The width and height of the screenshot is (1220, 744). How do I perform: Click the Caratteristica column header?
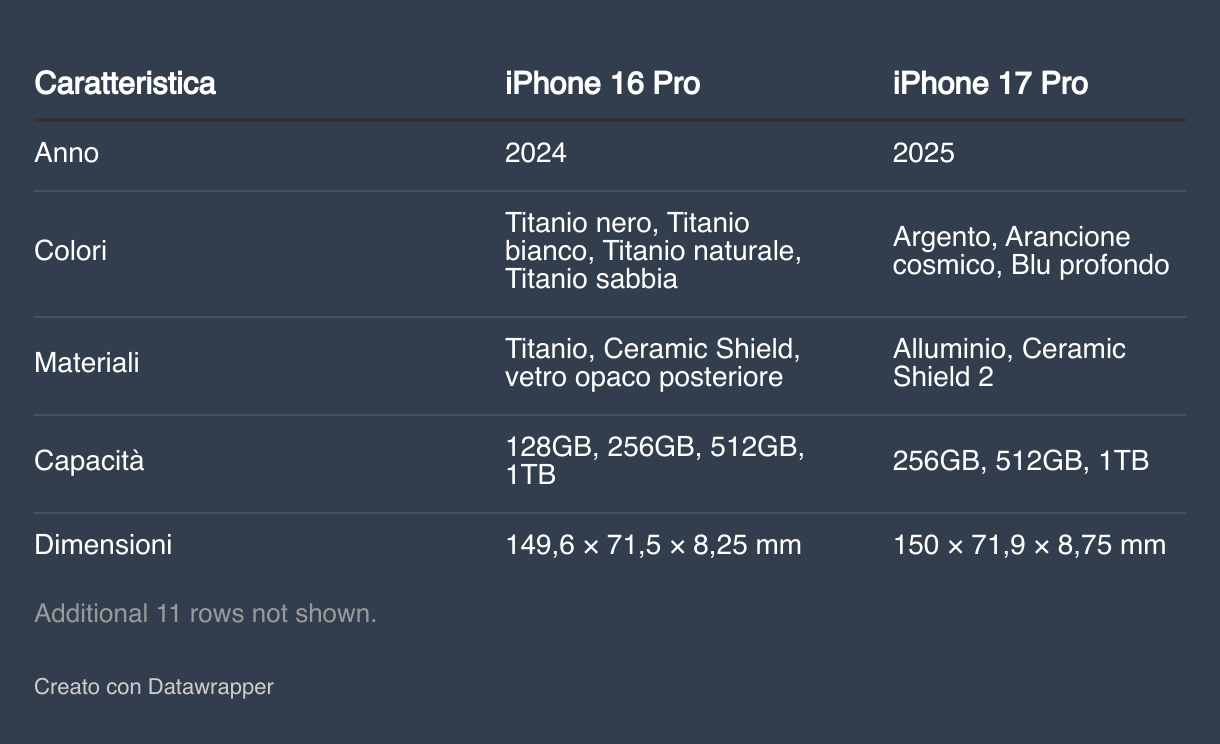coord(125,83)
